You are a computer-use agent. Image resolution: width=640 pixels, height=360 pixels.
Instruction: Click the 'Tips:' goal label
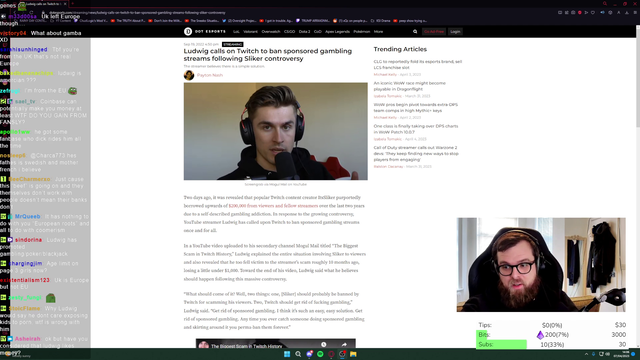point(485,325)
